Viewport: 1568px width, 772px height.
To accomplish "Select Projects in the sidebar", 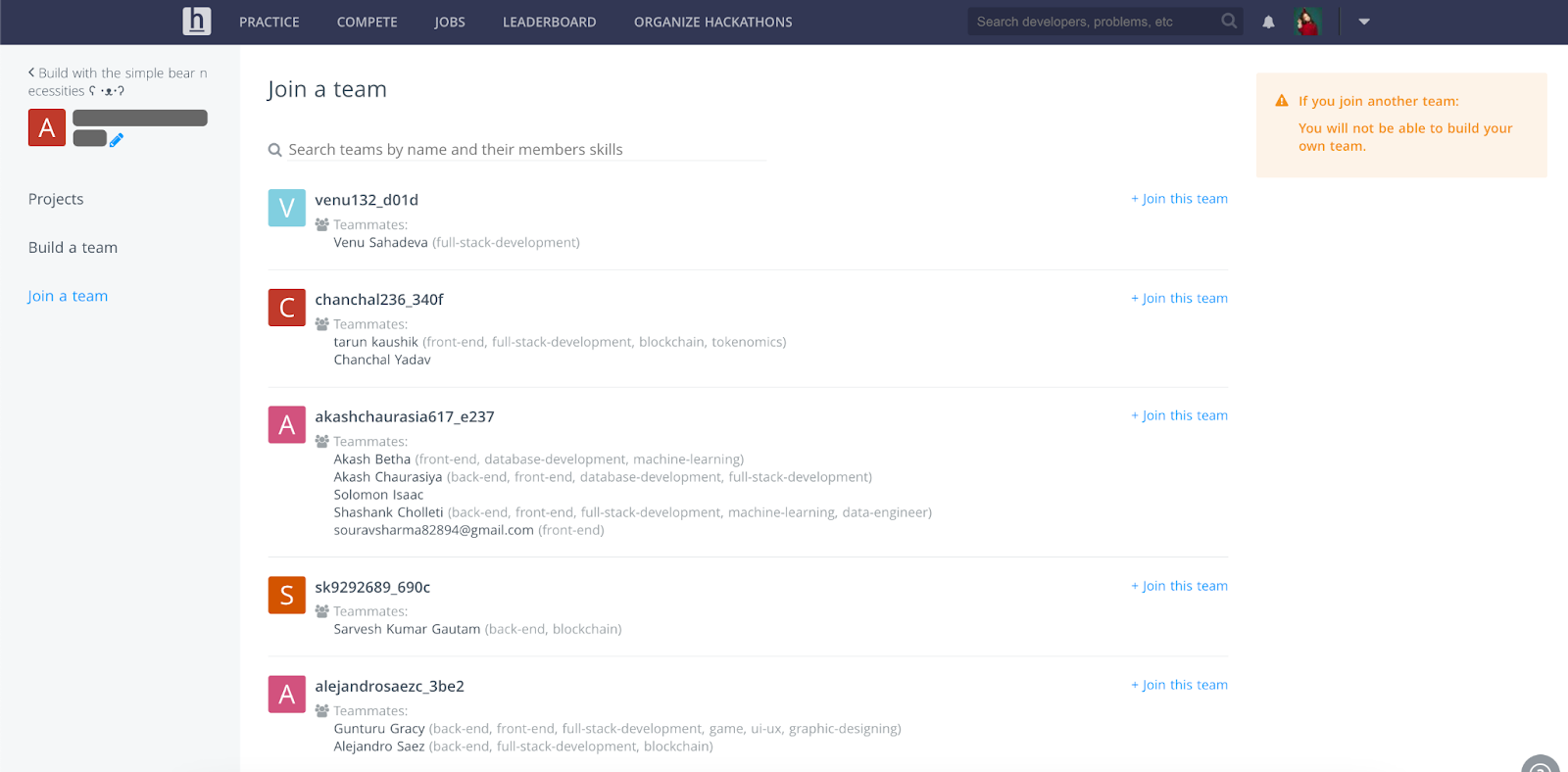I will [56, 199].
